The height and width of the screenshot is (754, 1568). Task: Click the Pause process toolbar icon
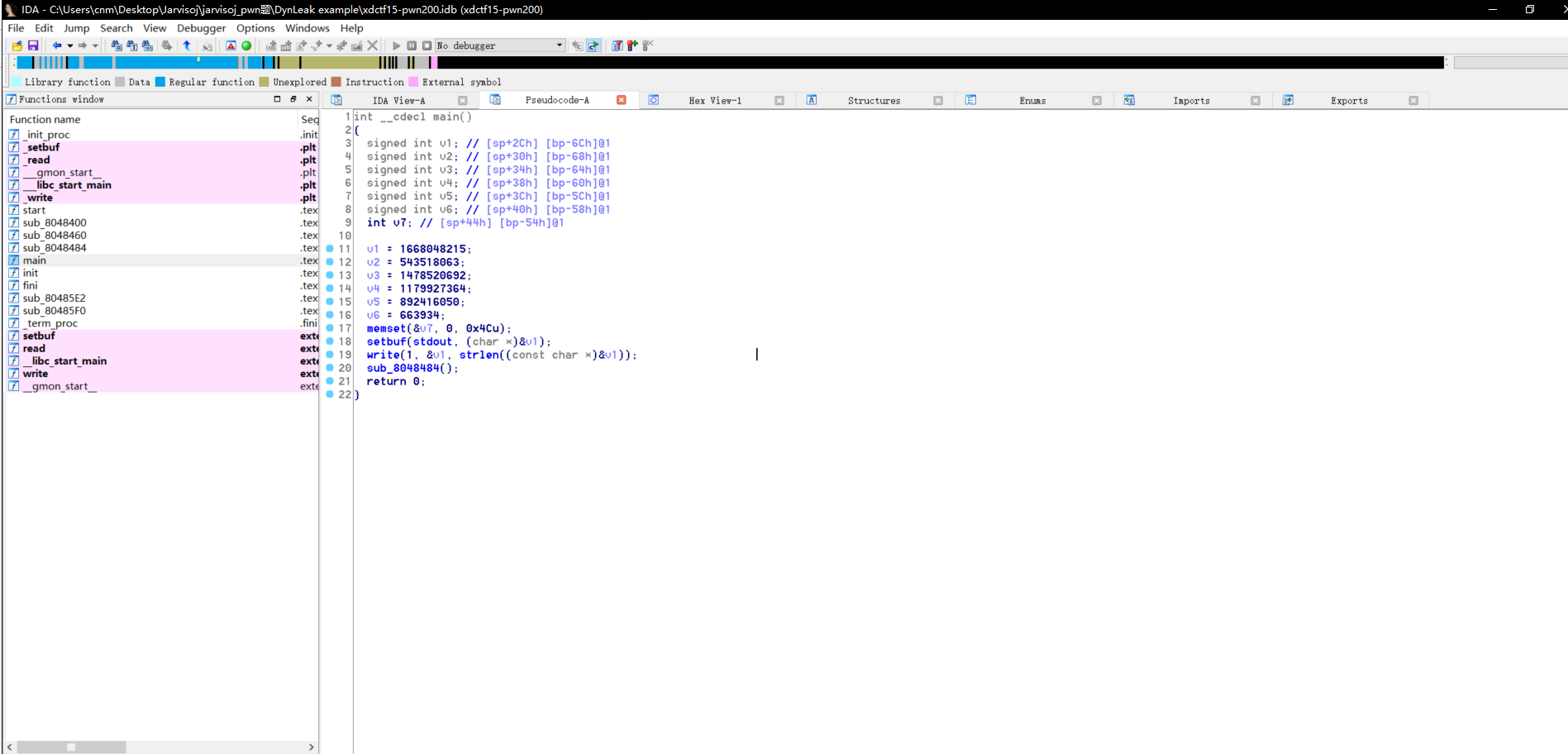(x=412, y=45)
